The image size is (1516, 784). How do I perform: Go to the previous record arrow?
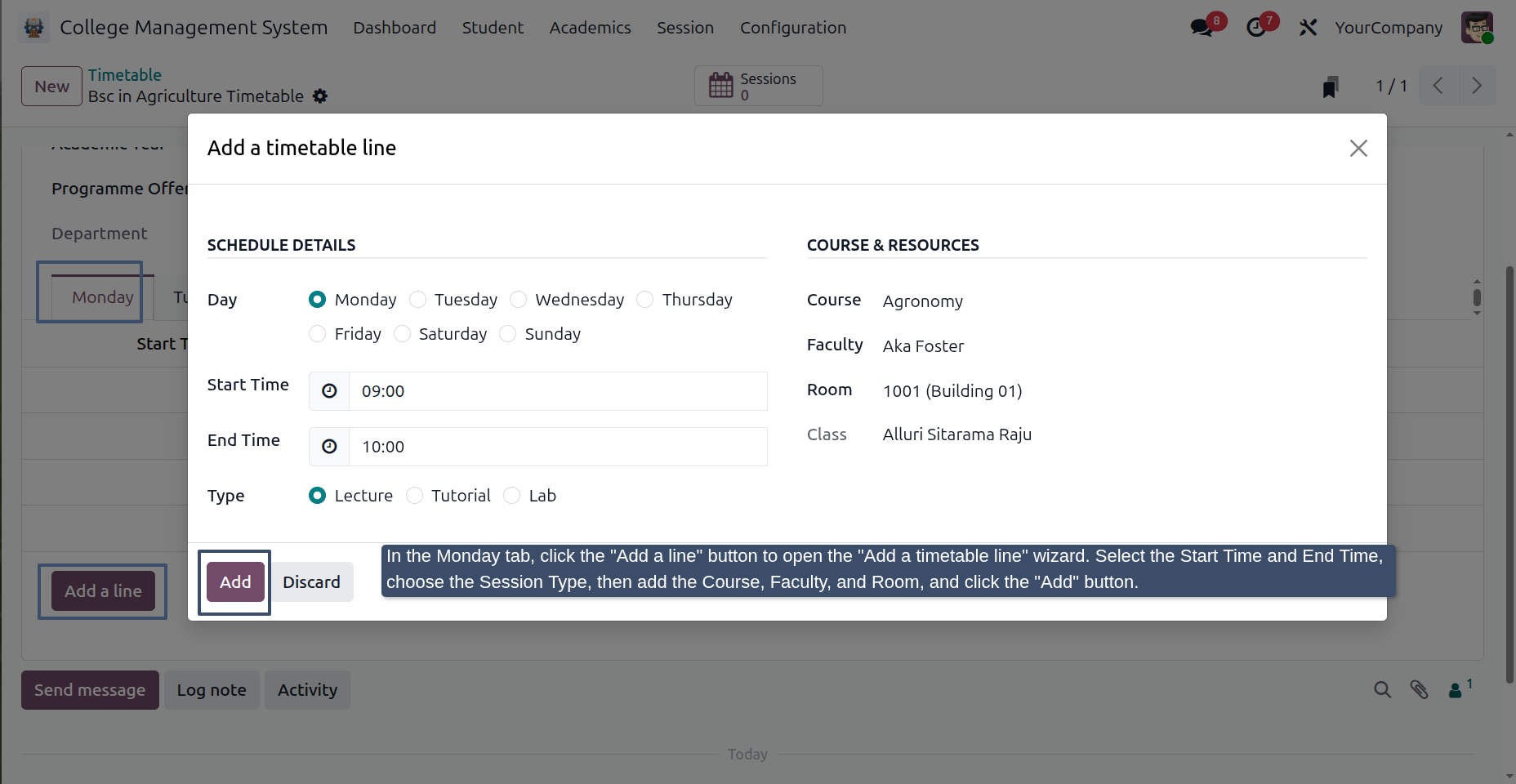(x=1438, y=86)
